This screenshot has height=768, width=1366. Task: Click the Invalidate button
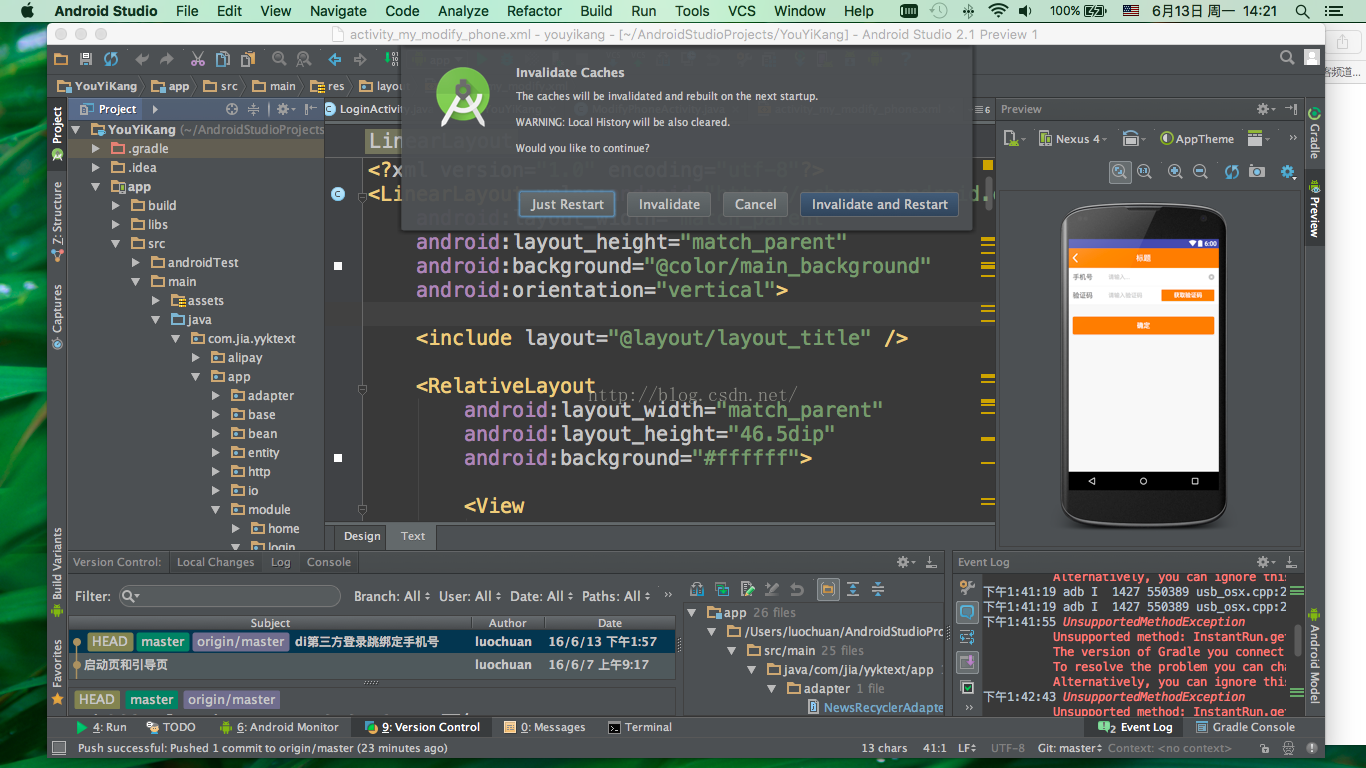[669, 204]
